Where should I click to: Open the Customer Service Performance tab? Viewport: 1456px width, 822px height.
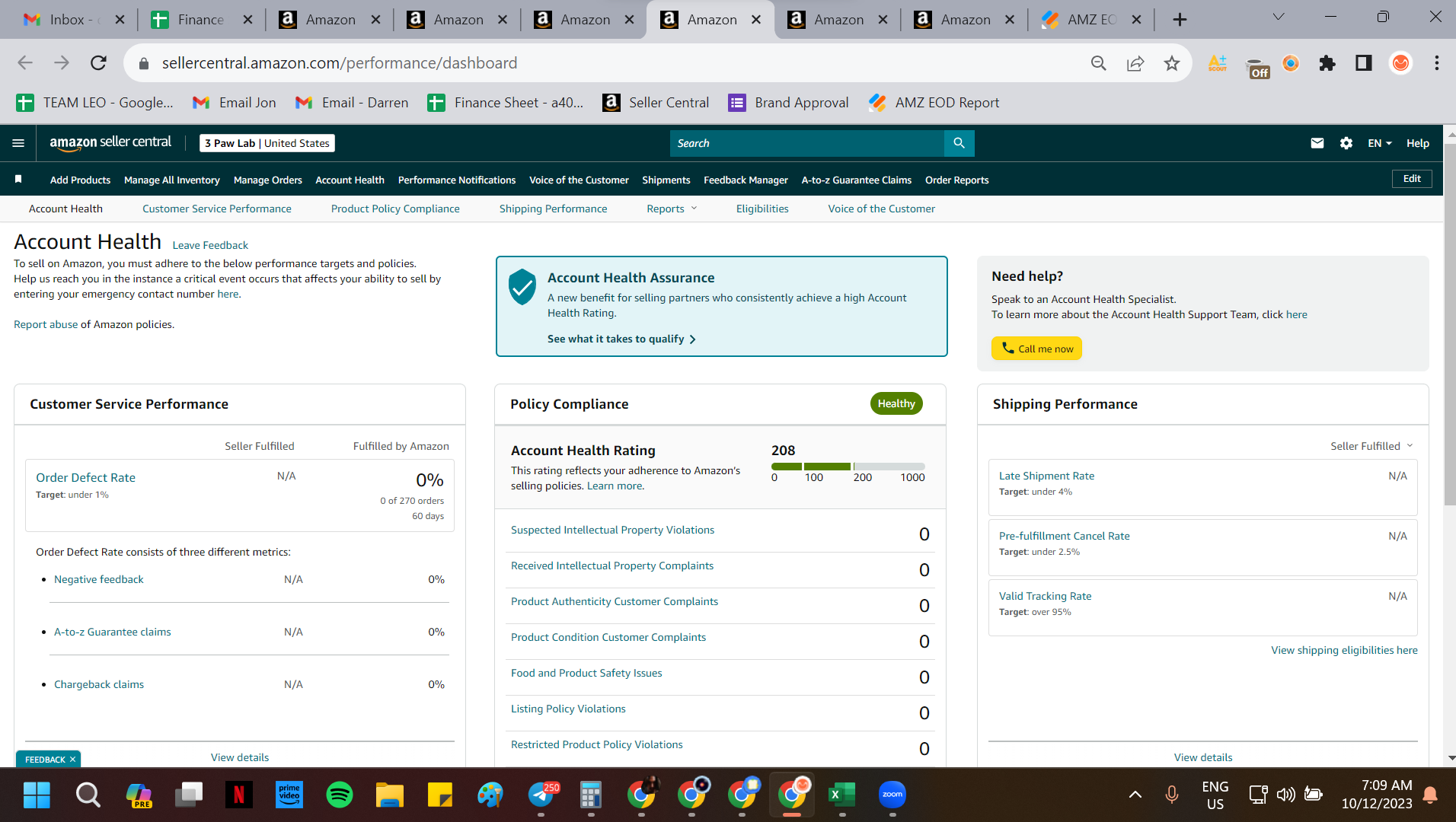coord(217,209)
